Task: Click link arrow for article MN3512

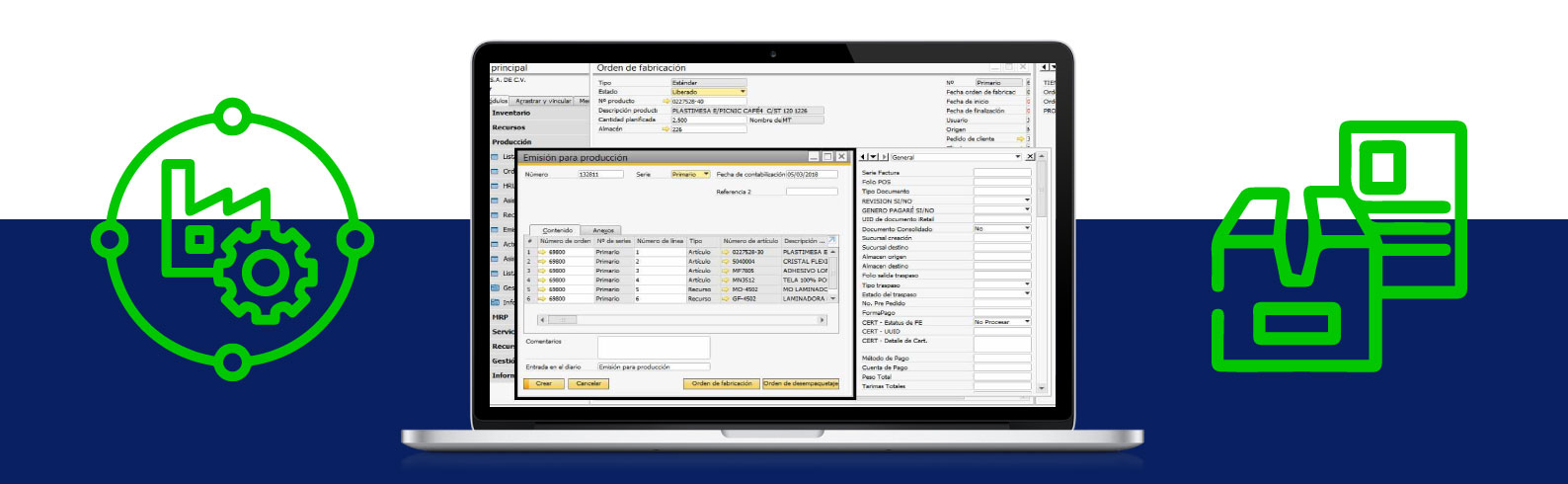Action: click(726, 281)
